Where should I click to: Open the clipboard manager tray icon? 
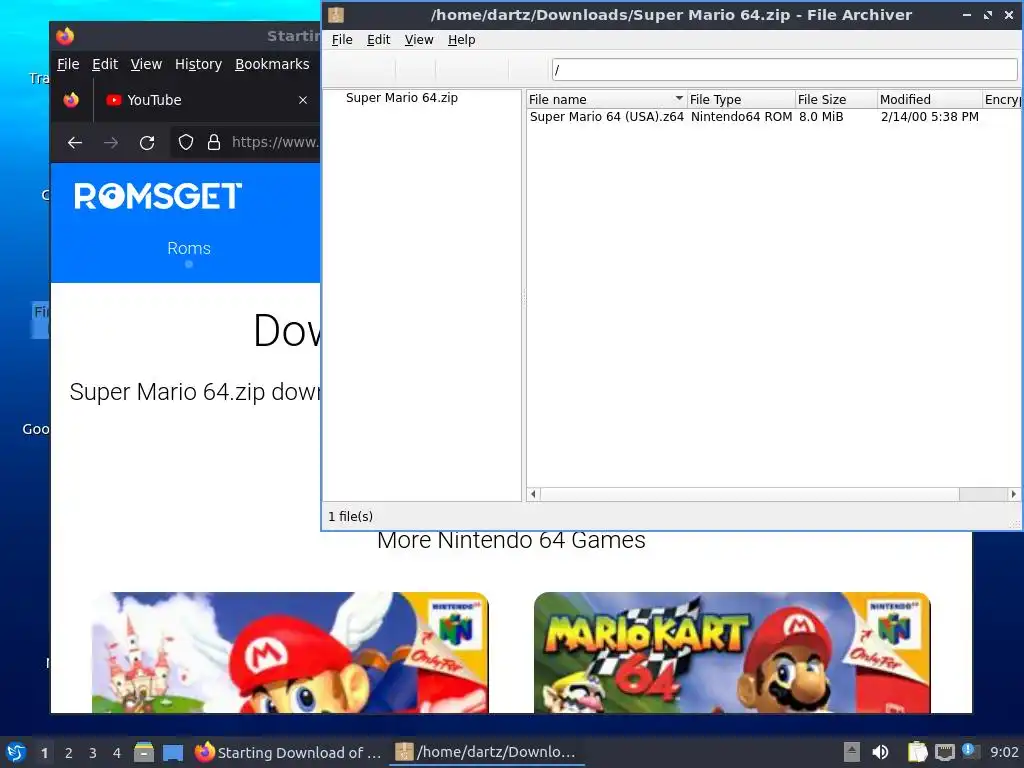click(918, 752)
